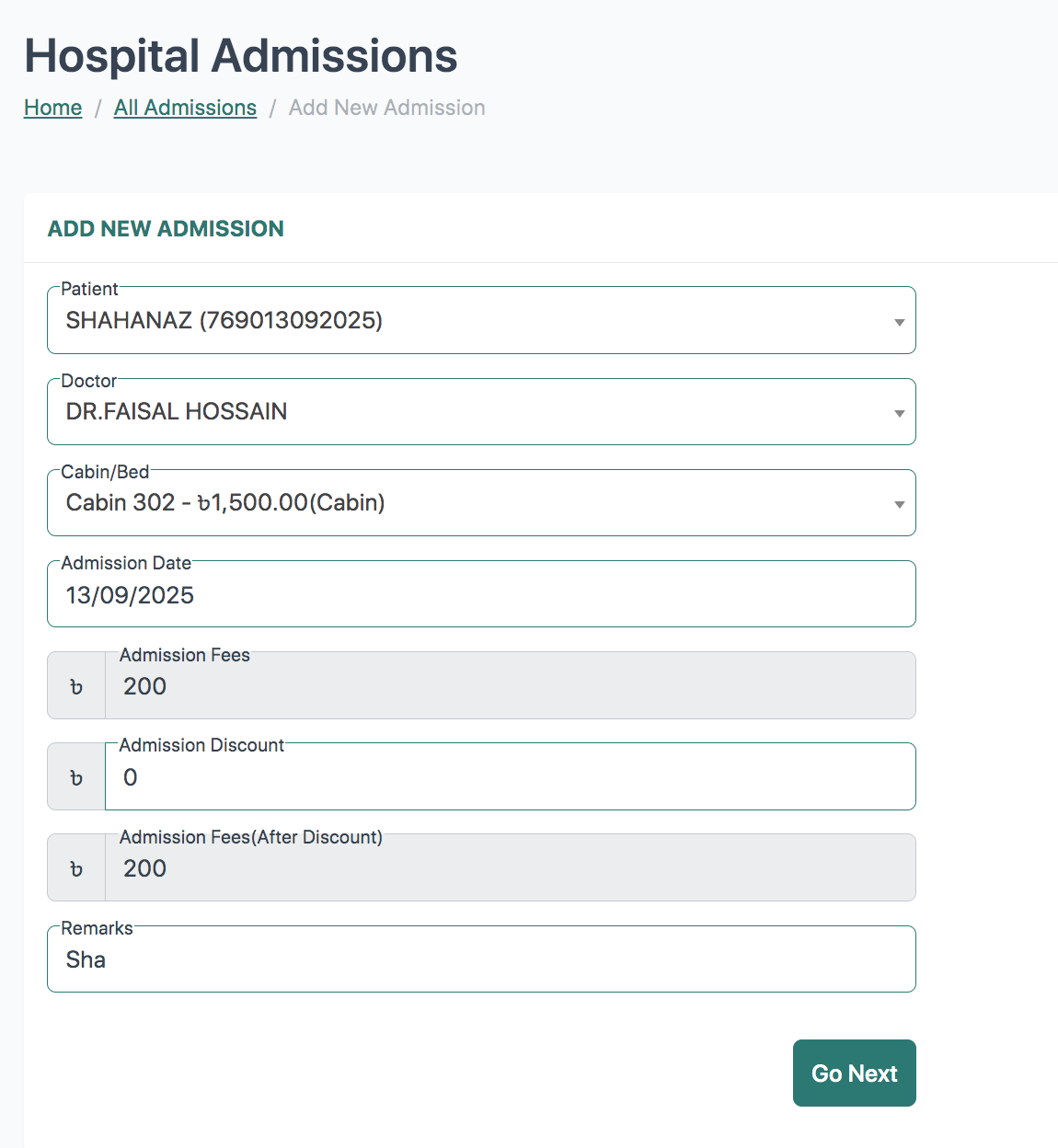Screen dimensions: 1058x1148
Task: Click Taka icon beside Admission Fees(After Discount)
Action: (x=76, y=868)
